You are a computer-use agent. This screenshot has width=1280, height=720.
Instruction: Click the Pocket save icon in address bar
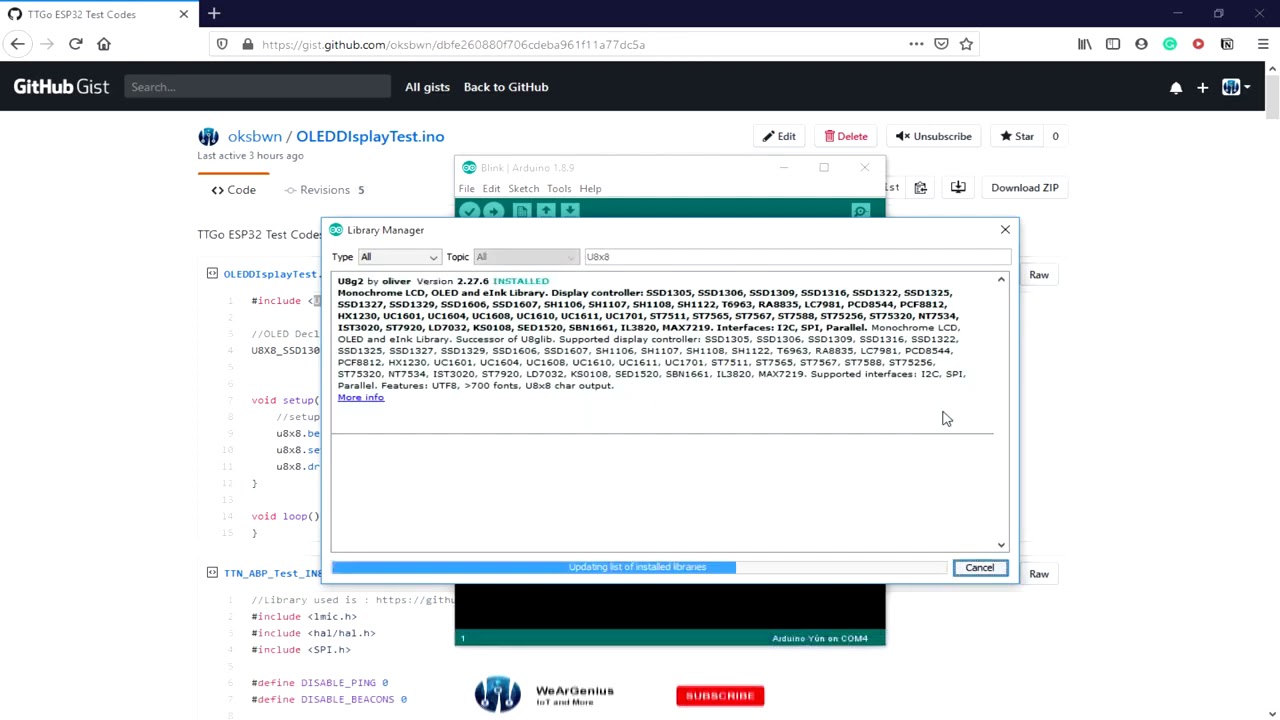point(941,44)
